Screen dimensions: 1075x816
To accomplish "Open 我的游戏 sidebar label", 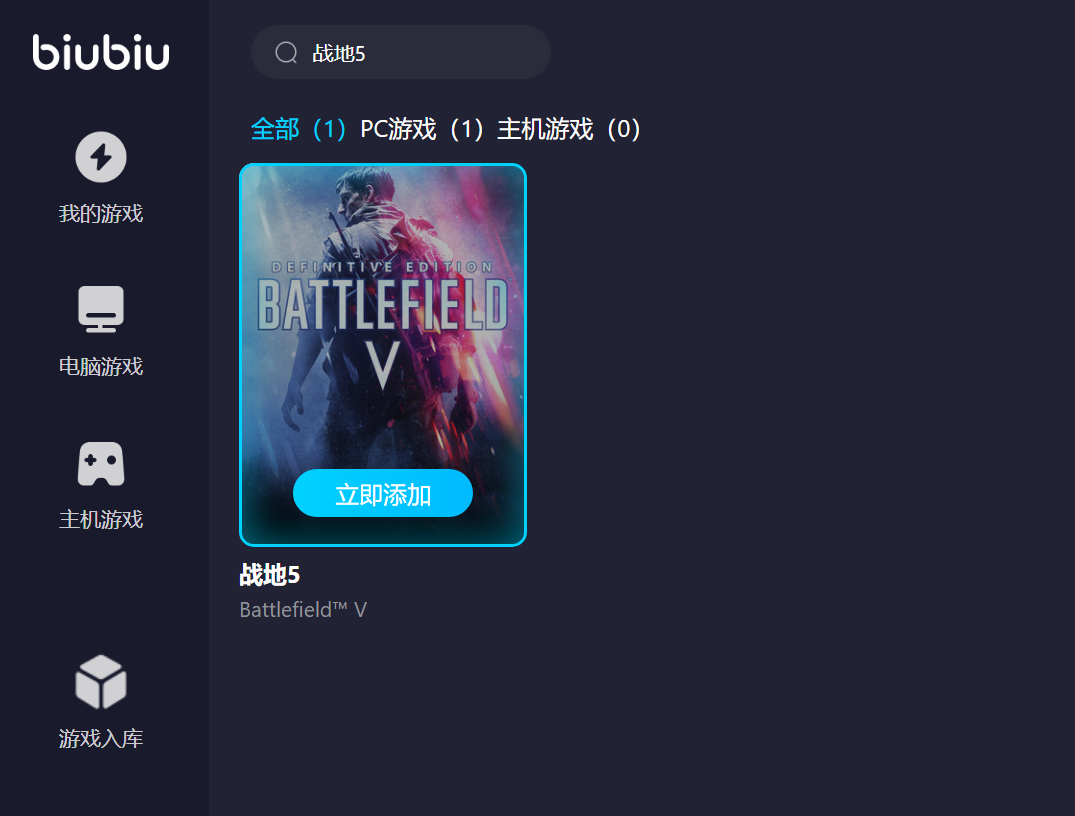I will click(x=101, y=213).
